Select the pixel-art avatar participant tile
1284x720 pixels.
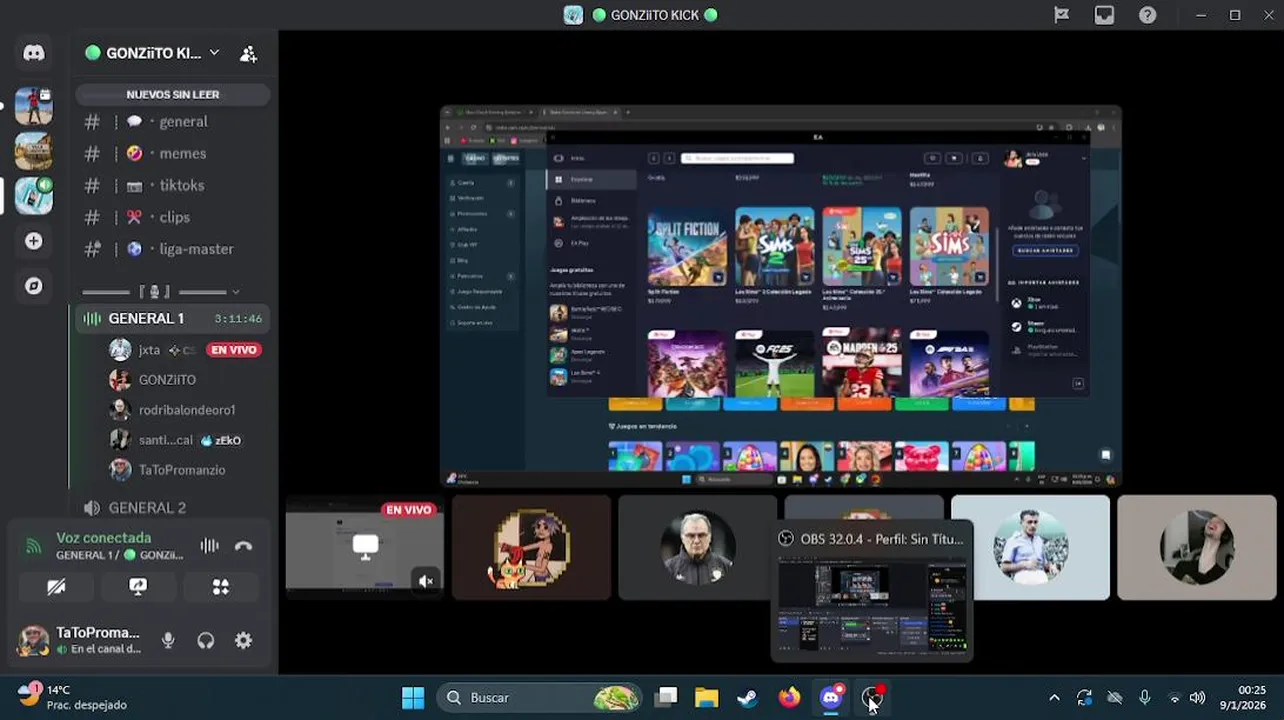pos(531,547)
